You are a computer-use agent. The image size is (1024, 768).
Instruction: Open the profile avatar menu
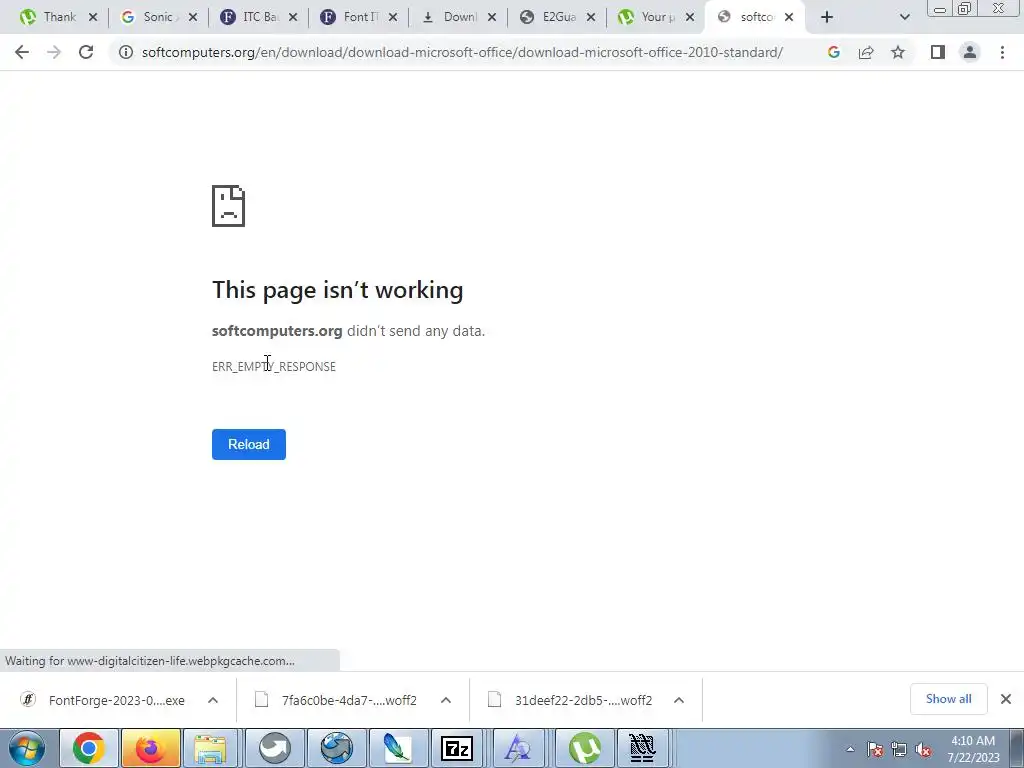pyautogui.click(x=970, y=52)
